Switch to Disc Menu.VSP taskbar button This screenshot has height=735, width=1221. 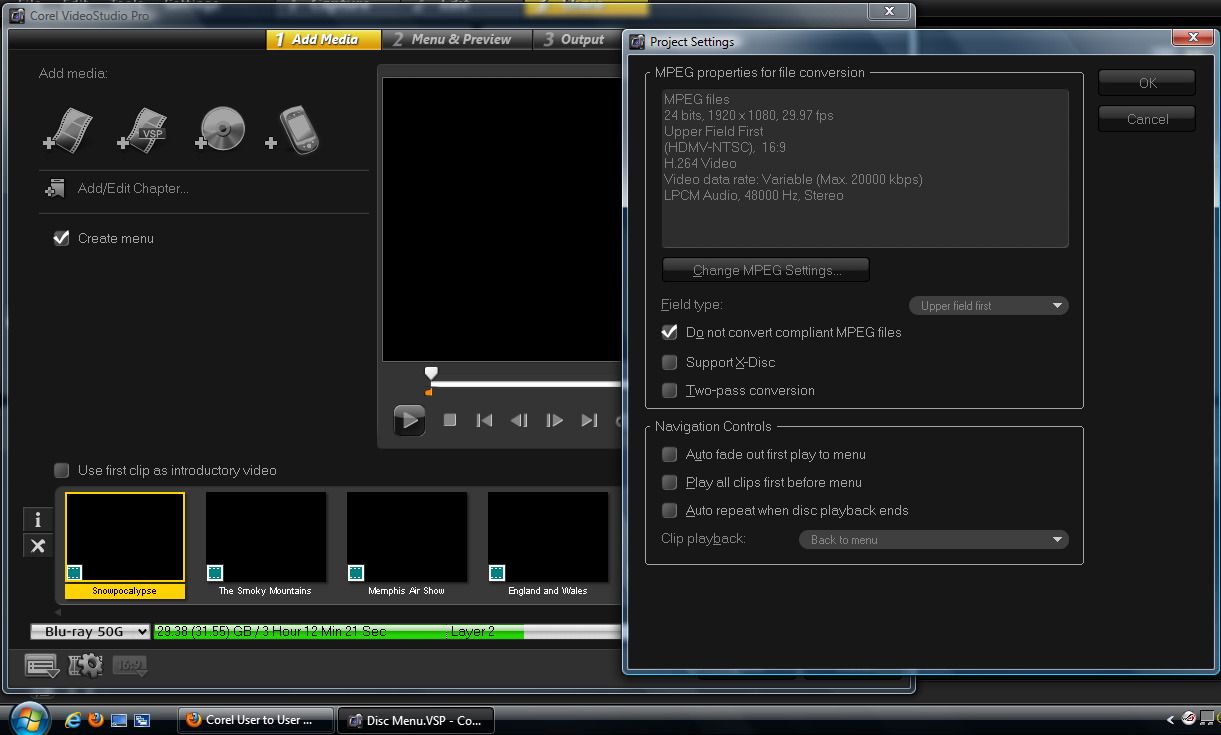[416, 719]
